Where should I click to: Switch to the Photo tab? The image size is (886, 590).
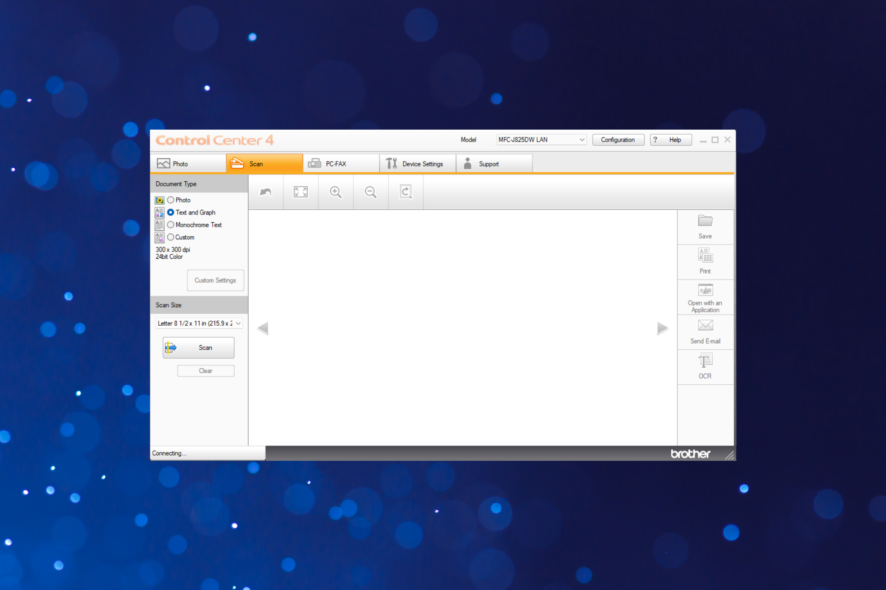tap(188, 164)
